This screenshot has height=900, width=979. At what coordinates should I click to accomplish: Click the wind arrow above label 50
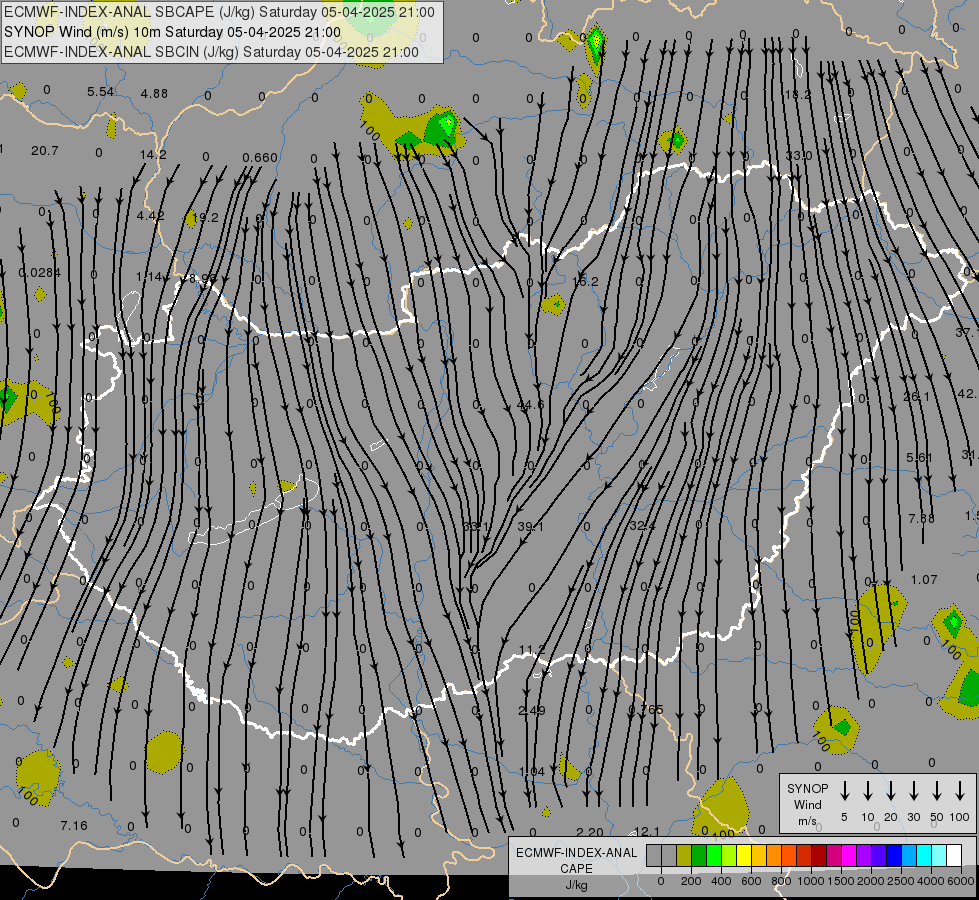(x=937, y=791)
